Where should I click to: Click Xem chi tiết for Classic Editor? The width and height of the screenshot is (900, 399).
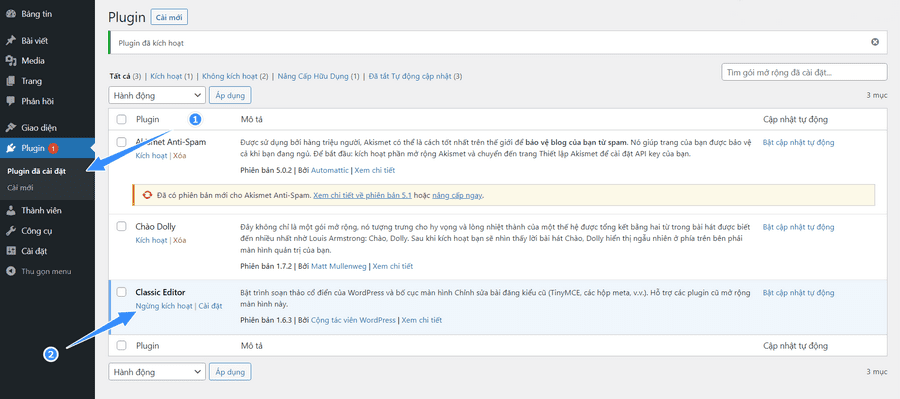tap(422, 320)
